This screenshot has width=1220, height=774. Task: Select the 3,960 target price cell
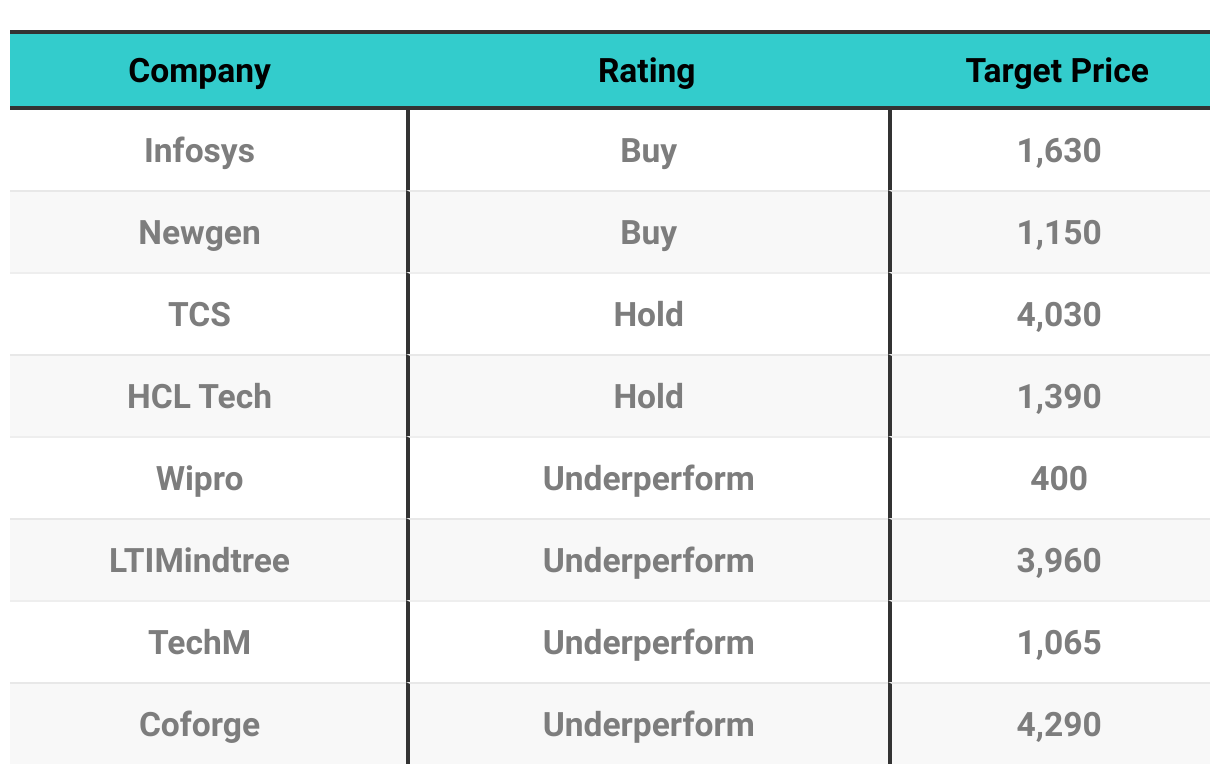(1059, 561)
